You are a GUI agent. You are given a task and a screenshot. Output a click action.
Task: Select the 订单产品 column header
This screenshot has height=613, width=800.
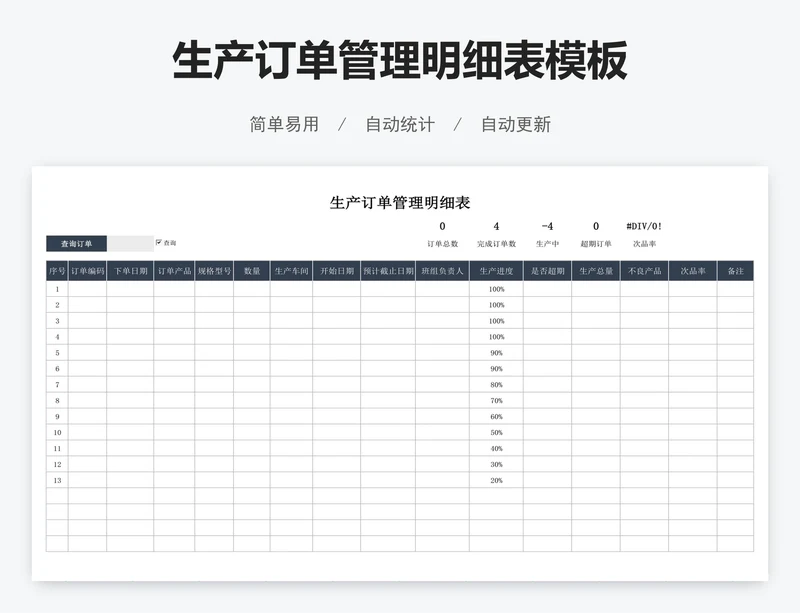174,271
